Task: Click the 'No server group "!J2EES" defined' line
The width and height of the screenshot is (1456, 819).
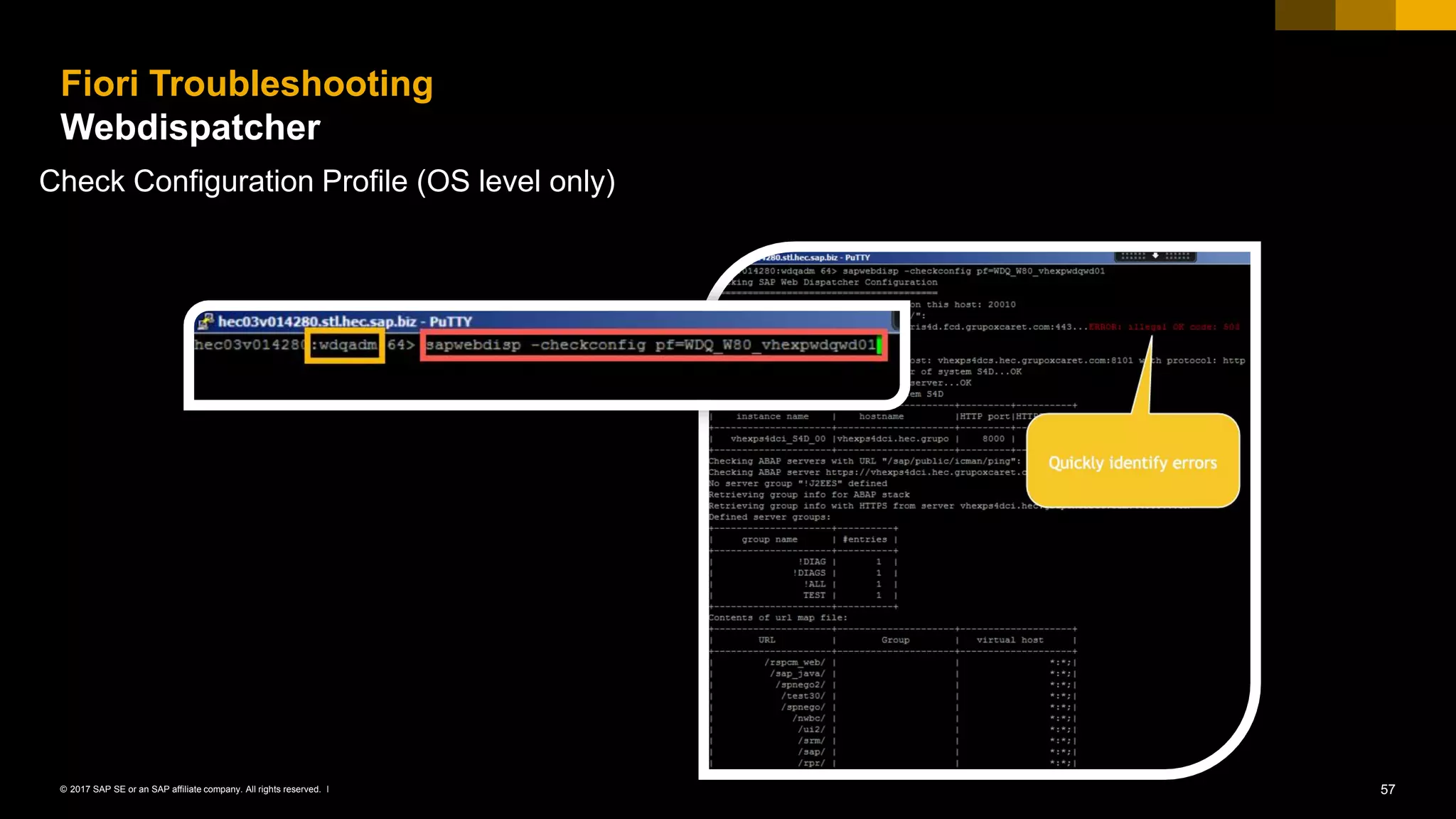Action: [x=798, y=483]
